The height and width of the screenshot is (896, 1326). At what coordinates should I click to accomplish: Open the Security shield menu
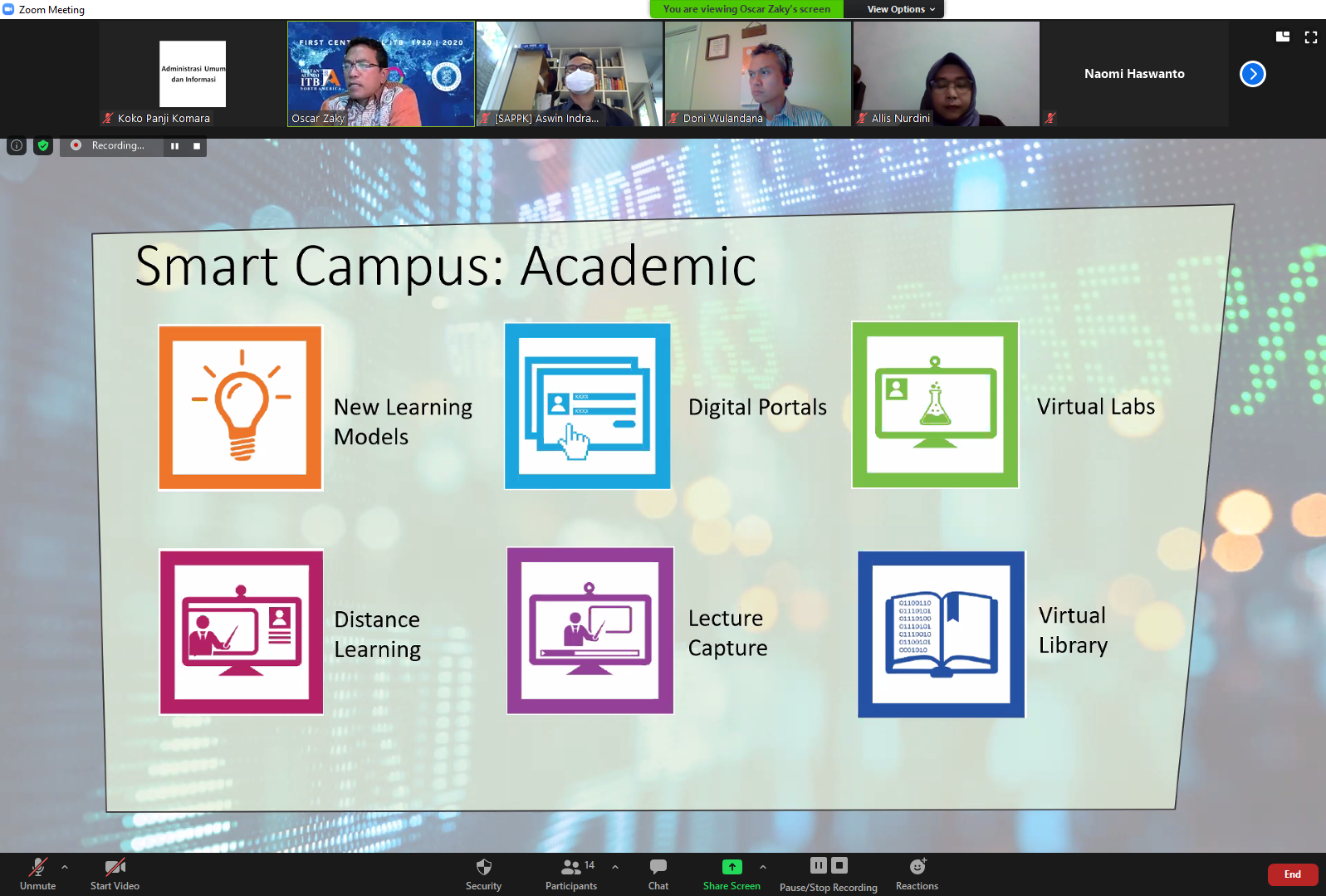(x=483, y=874)
